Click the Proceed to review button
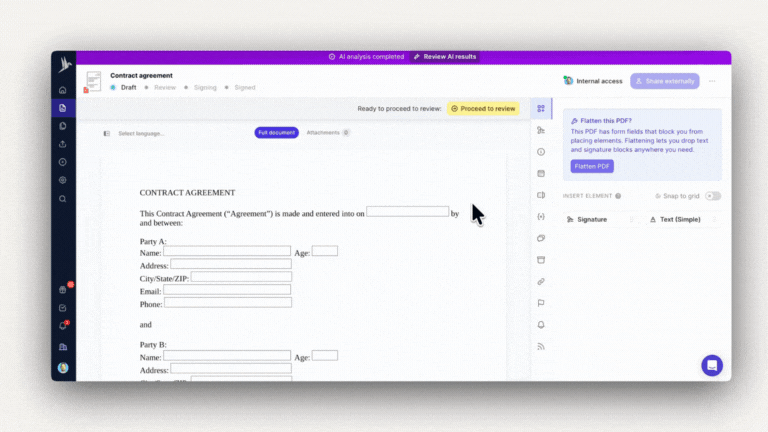Viewport: 768px width, 432px height. coord(483,108)
